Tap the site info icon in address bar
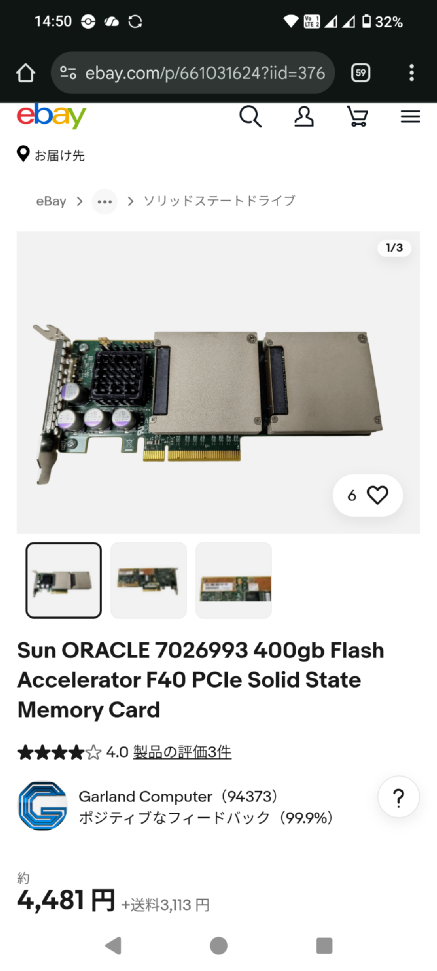 pos(68,73)
